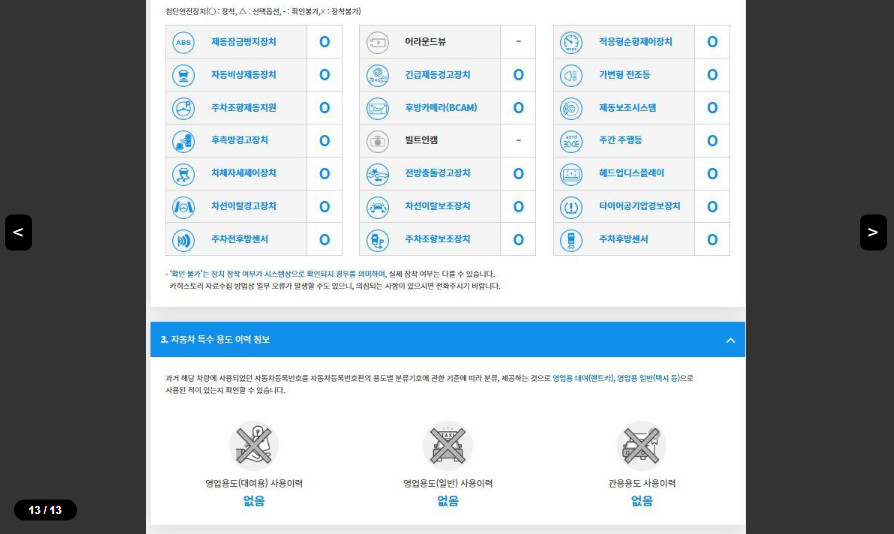Viewport: 894px width, 534px height.
Task: Click the 관용용도 사용이력 caption
Action: click(641, 483)
